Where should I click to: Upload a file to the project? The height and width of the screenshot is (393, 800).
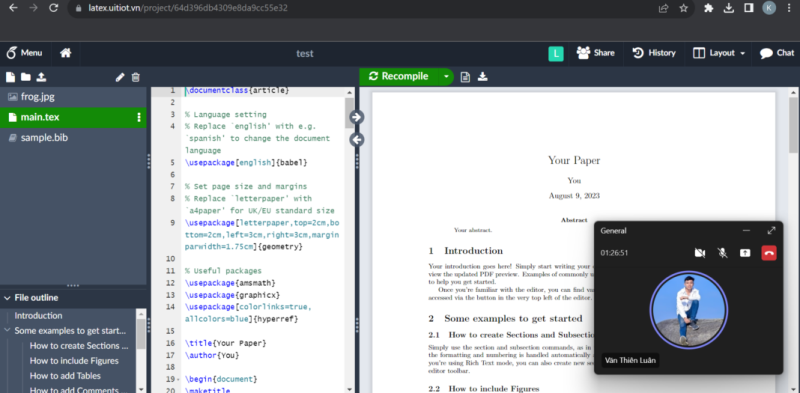41,78
